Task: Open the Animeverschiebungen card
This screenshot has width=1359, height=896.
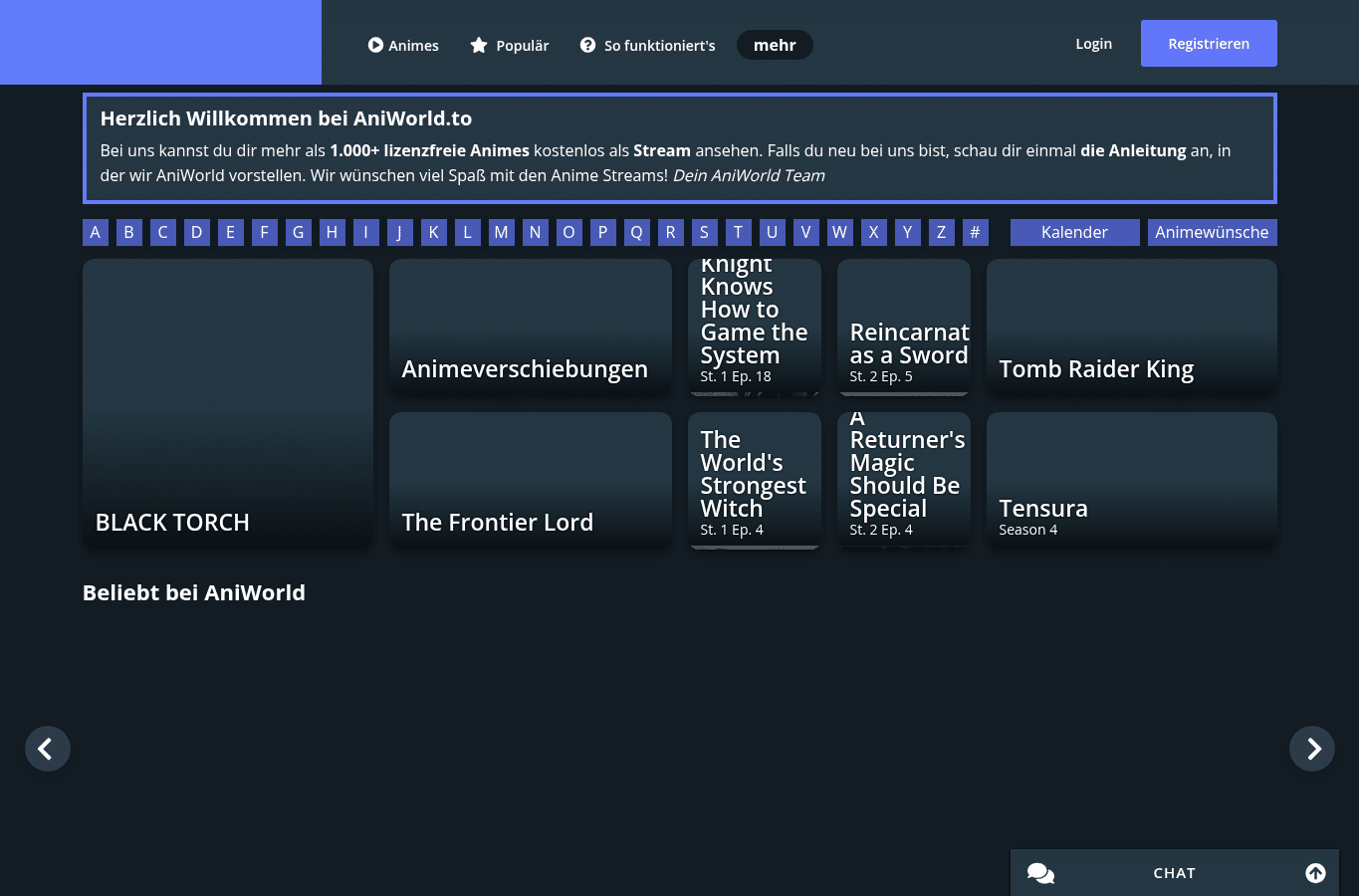Action: (x=531, y=327)
